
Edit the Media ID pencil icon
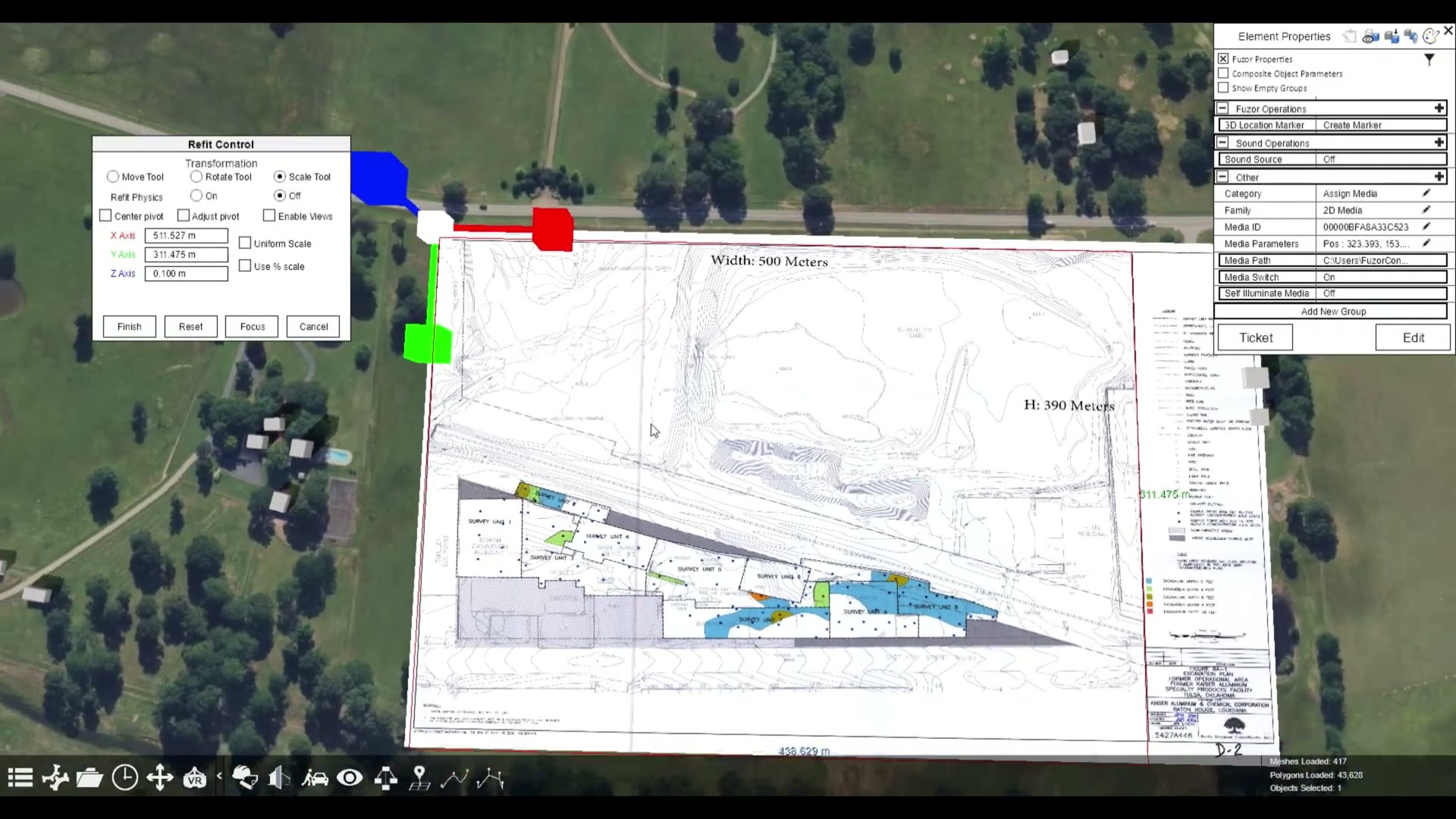[1426, 227]
